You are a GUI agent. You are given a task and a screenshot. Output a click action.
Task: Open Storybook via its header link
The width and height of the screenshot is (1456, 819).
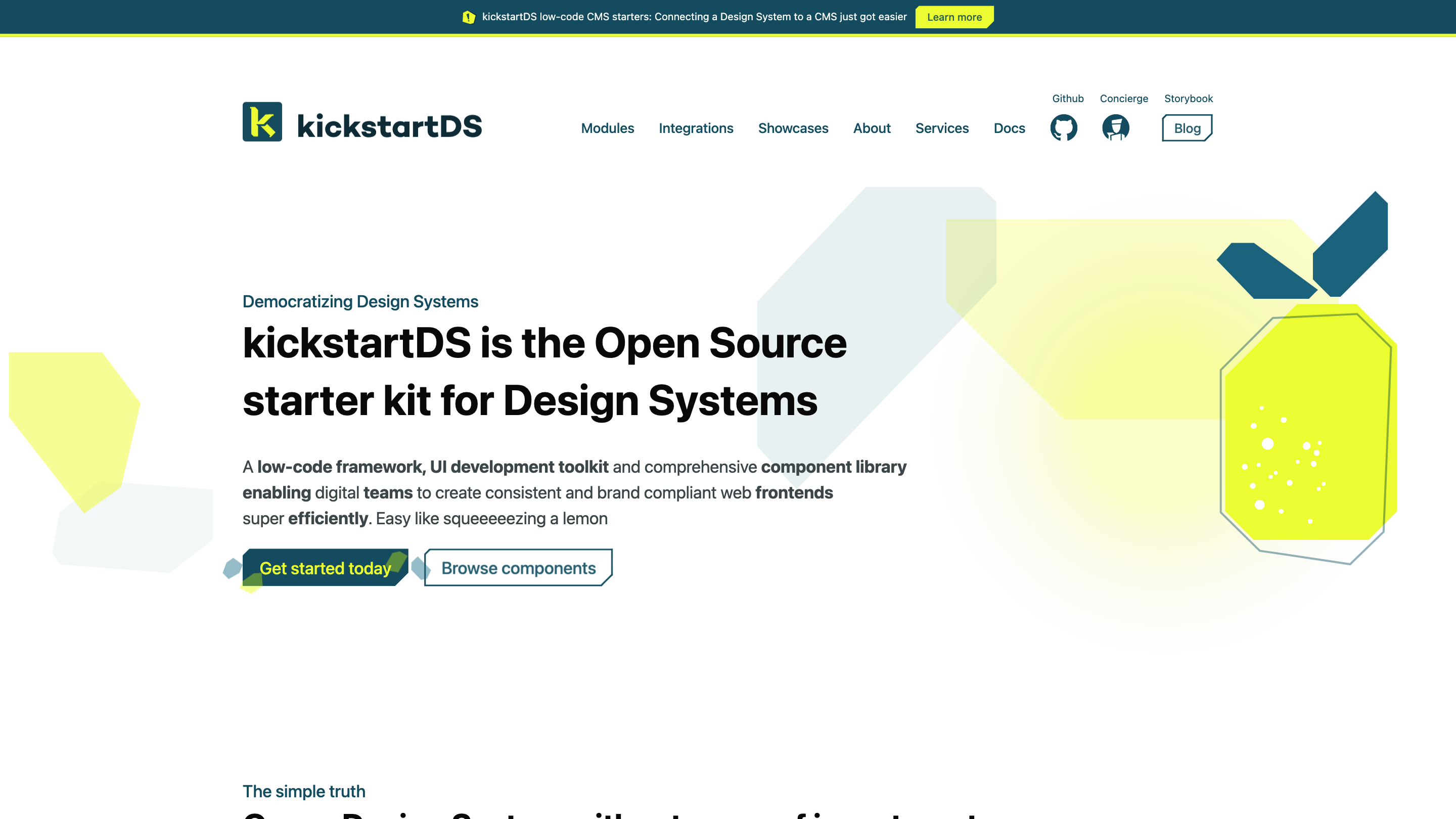click(1189, 99)
